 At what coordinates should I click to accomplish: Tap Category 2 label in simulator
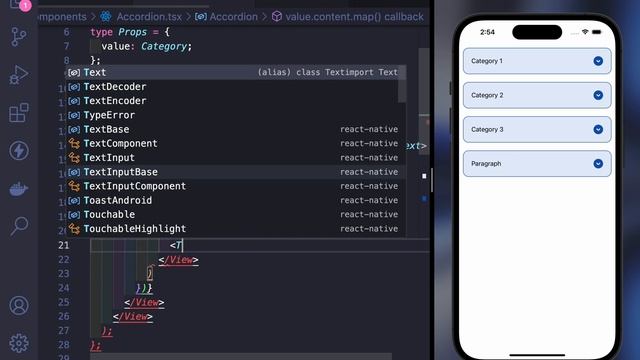[x=487, y=95]
